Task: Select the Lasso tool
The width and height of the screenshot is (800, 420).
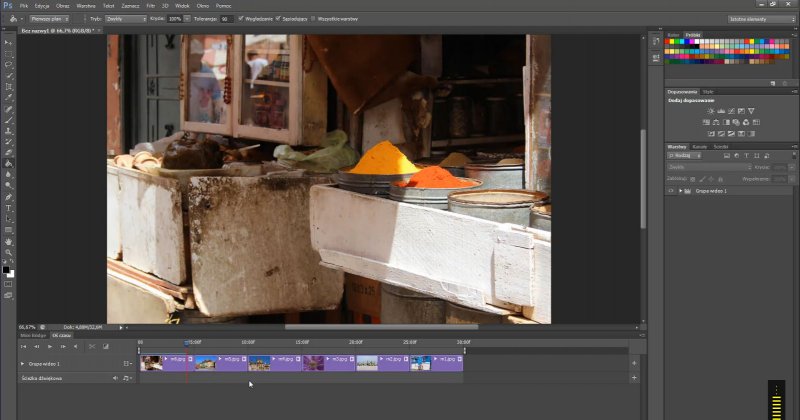Action: click(8, 64)
